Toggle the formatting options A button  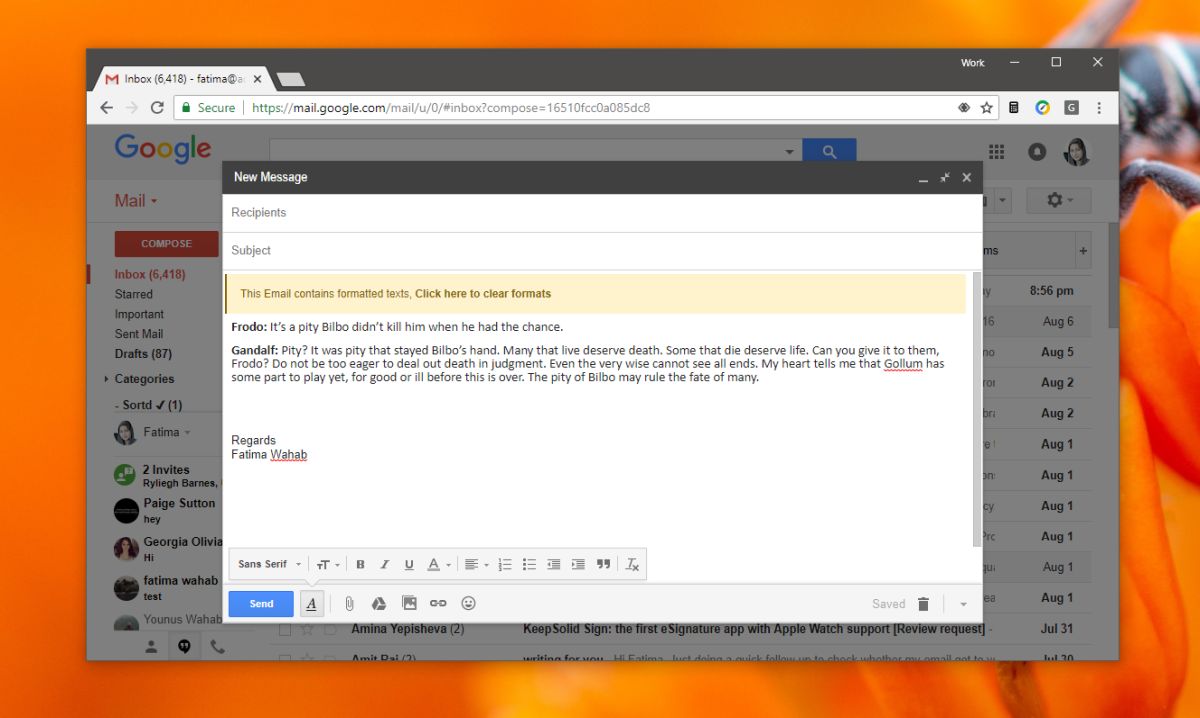(x=311, y=604)
